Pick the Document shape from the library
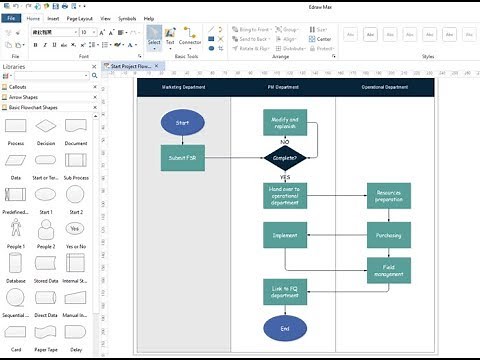This screenshot has height=360, width=480. 76,126
